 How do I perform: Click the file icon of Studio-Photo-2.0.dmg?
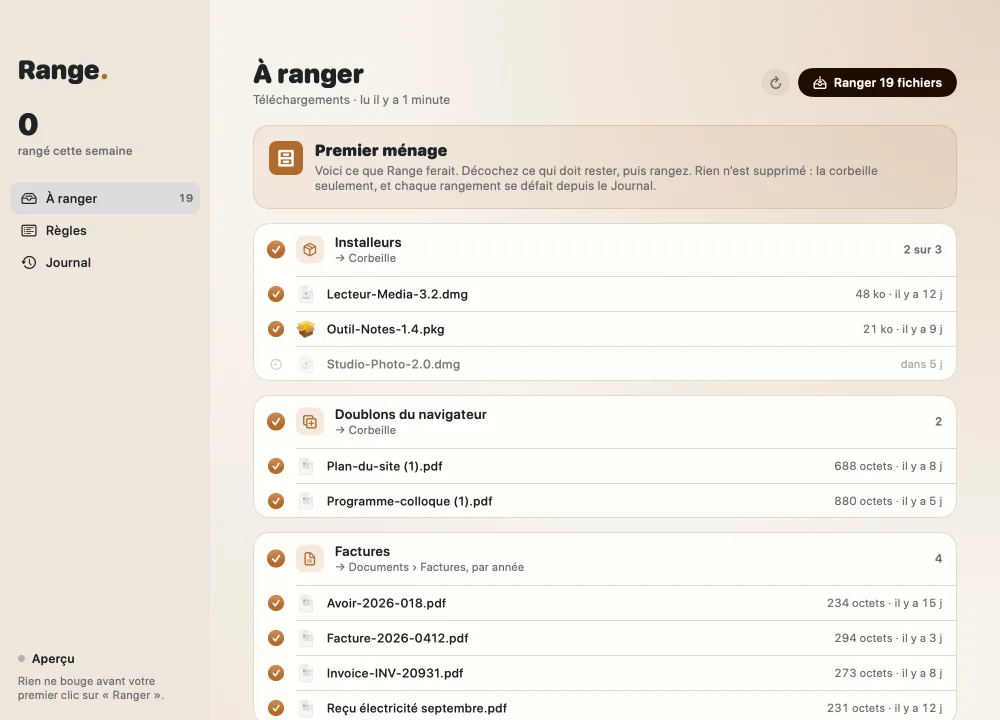coord(306,364)
